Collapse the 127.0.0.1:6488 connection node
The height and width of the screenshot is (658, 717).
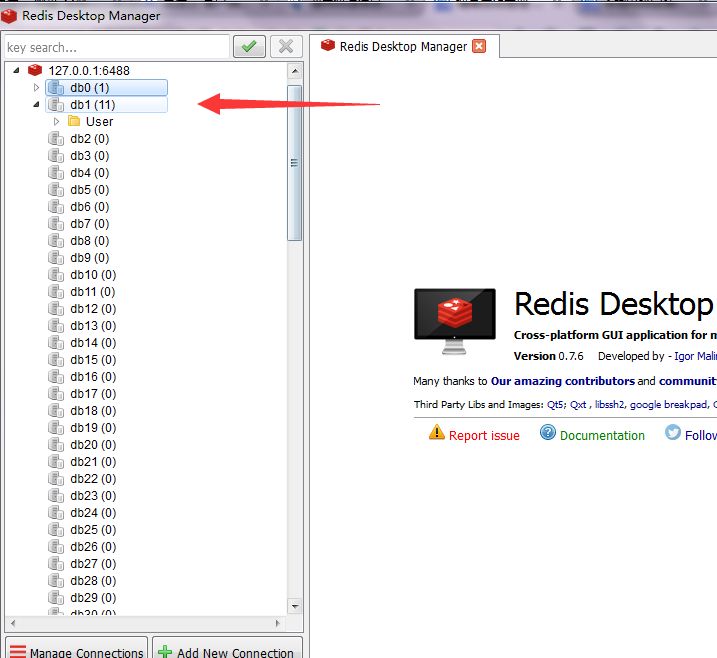[x=16, y=70]
